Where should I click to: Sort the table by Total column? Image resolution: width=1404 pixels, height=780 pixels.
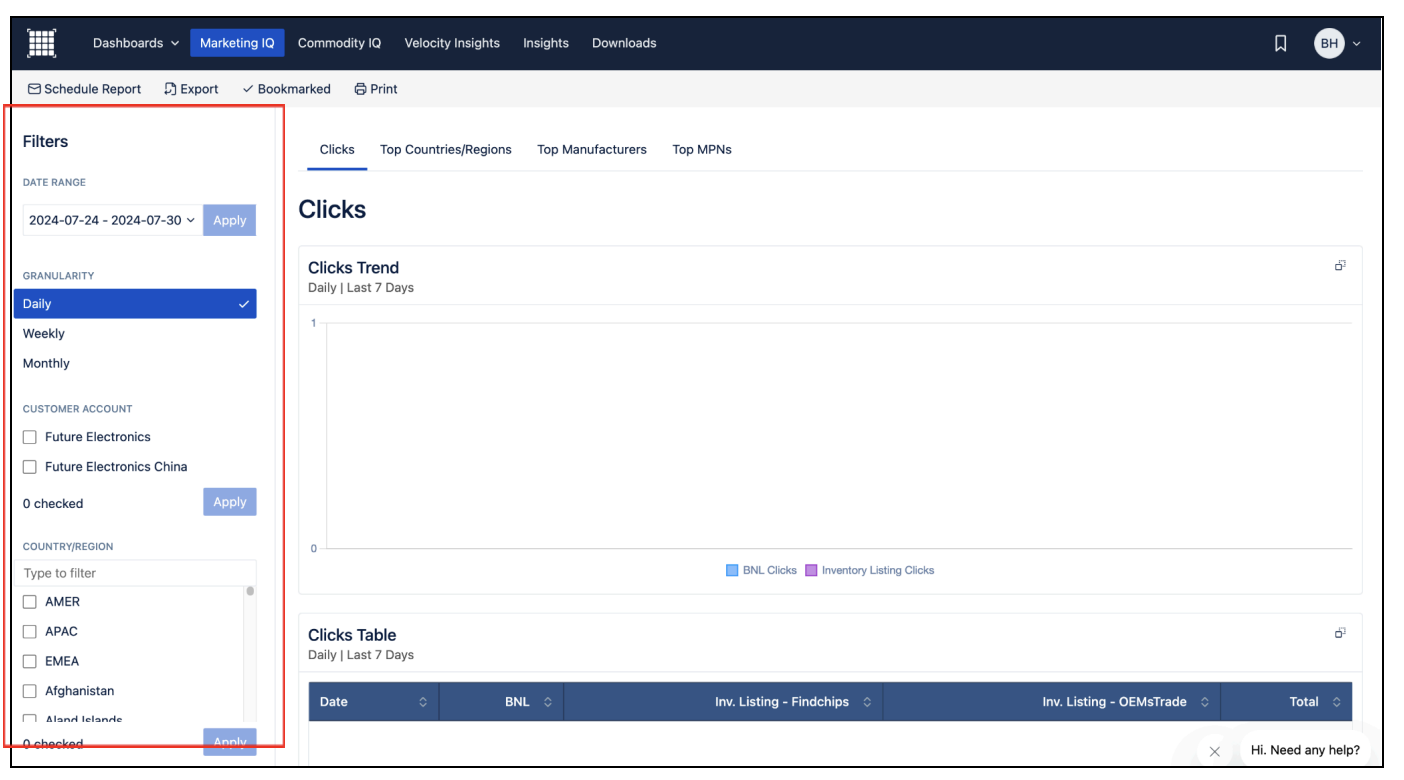1339,702
